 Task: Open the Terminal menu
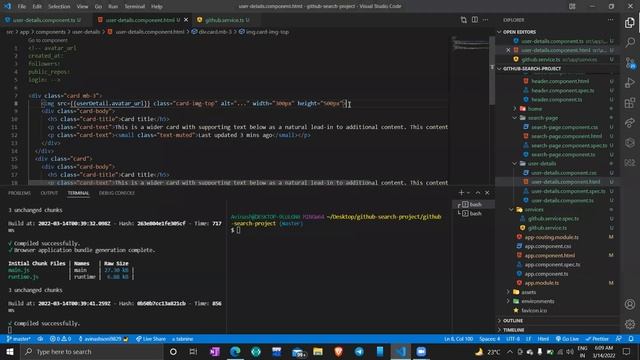(x=135, y=6)
